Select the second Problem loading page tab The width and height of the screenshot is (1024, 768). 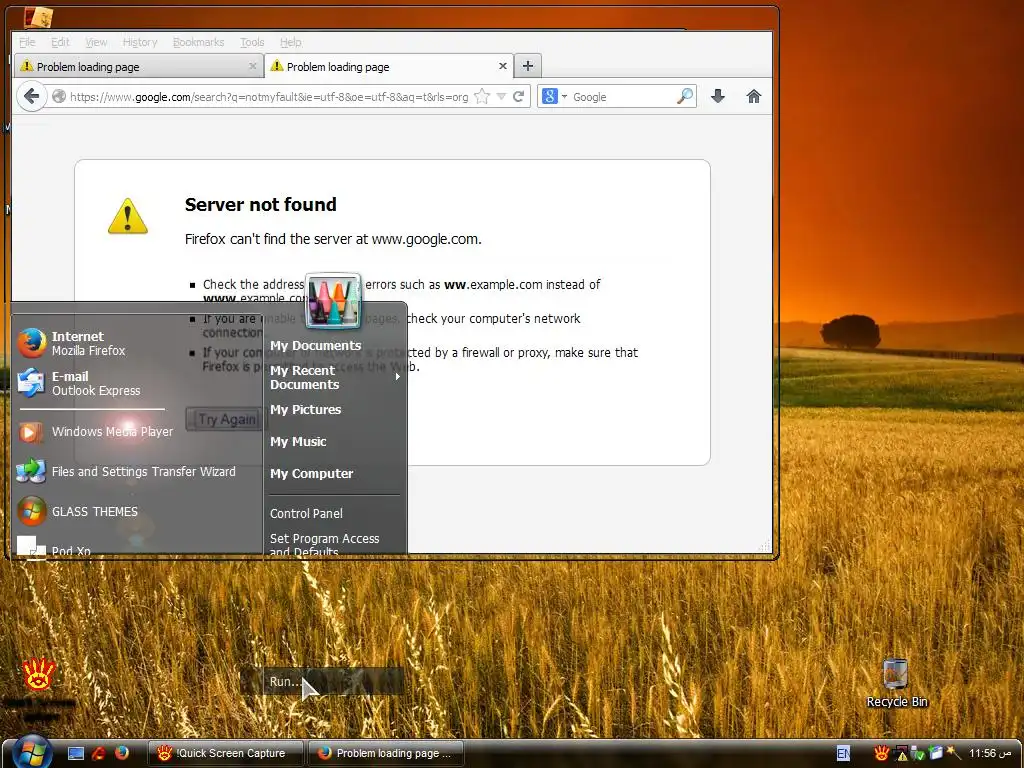389,66
